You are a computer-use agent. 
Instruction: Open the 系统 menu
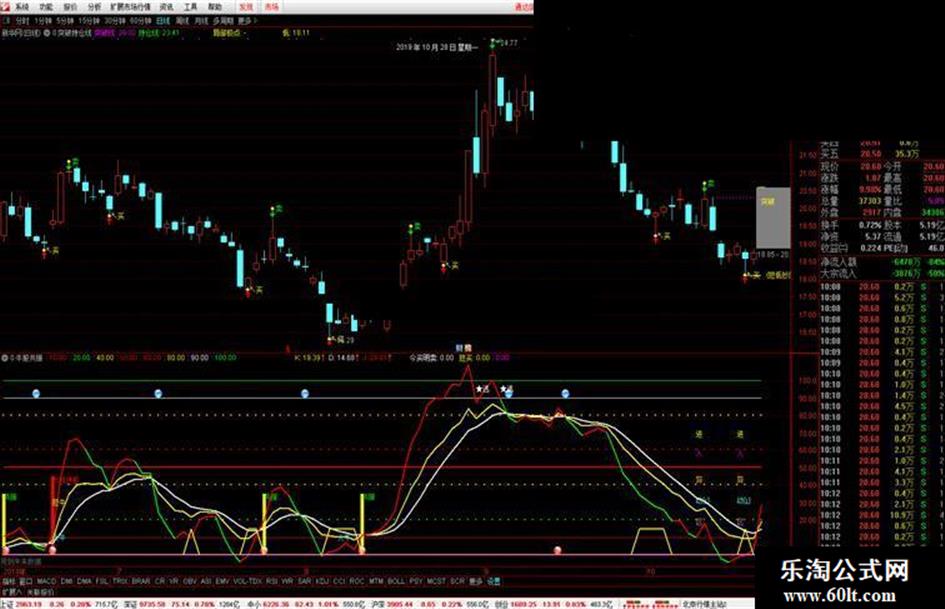click(x=22, y=7)
